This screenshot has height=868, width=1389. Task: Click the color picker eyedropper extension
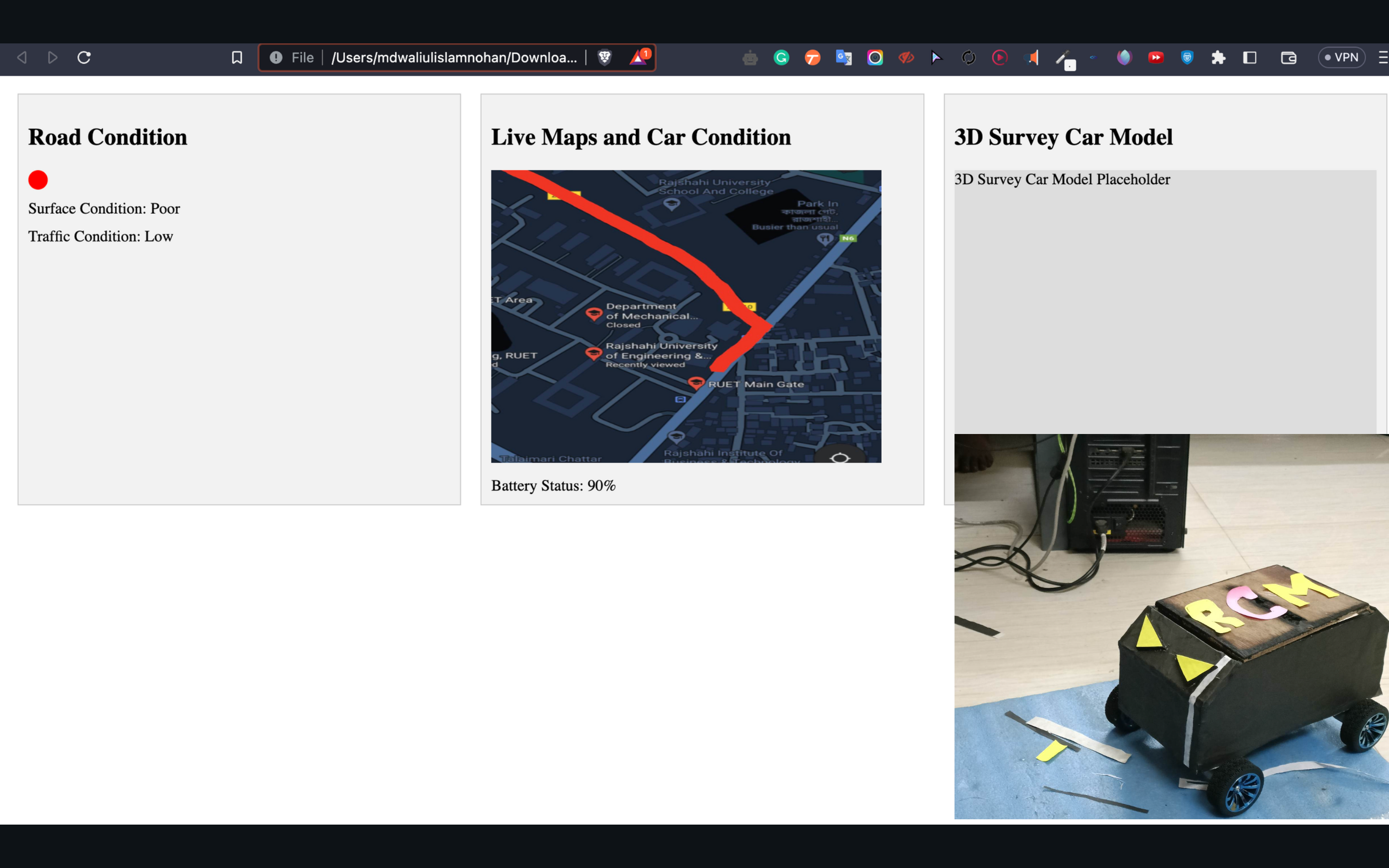(1064, 58)
